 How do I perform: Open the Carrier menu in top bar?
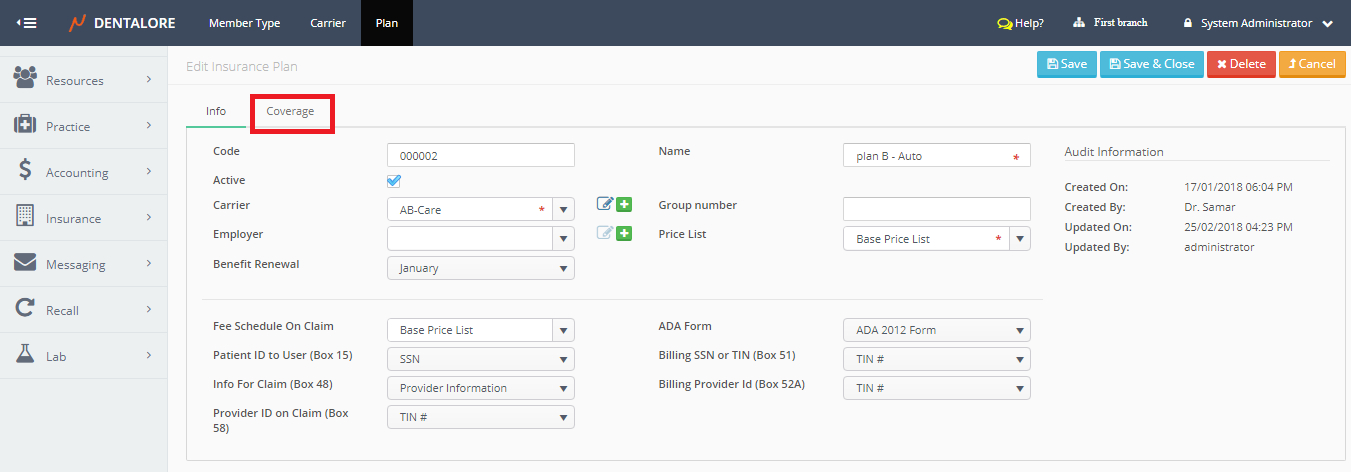click(328, 23)
